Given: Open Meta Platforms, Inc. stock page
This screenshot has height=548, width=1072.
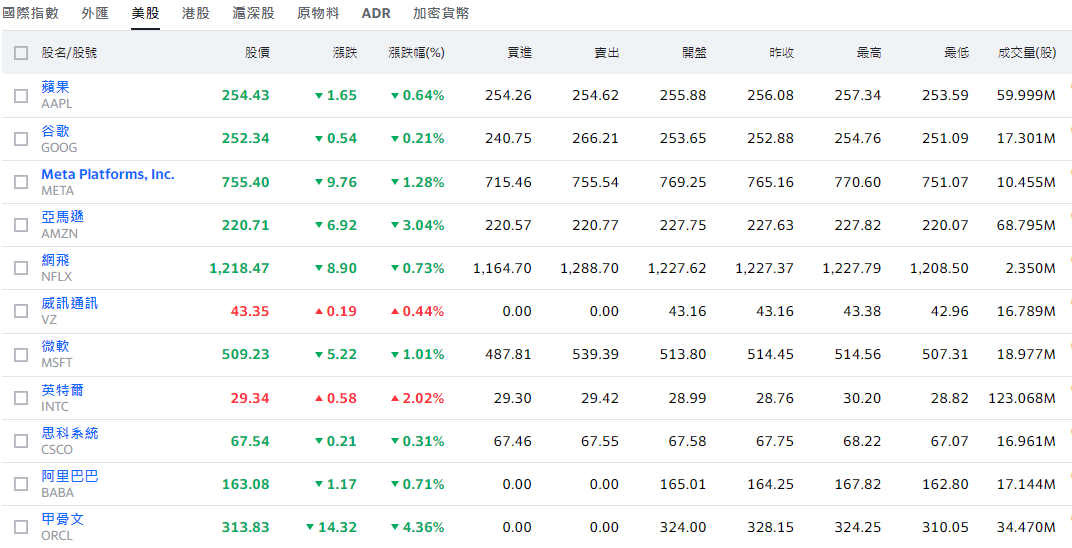Looking at the screenshot, I should 108,174.
